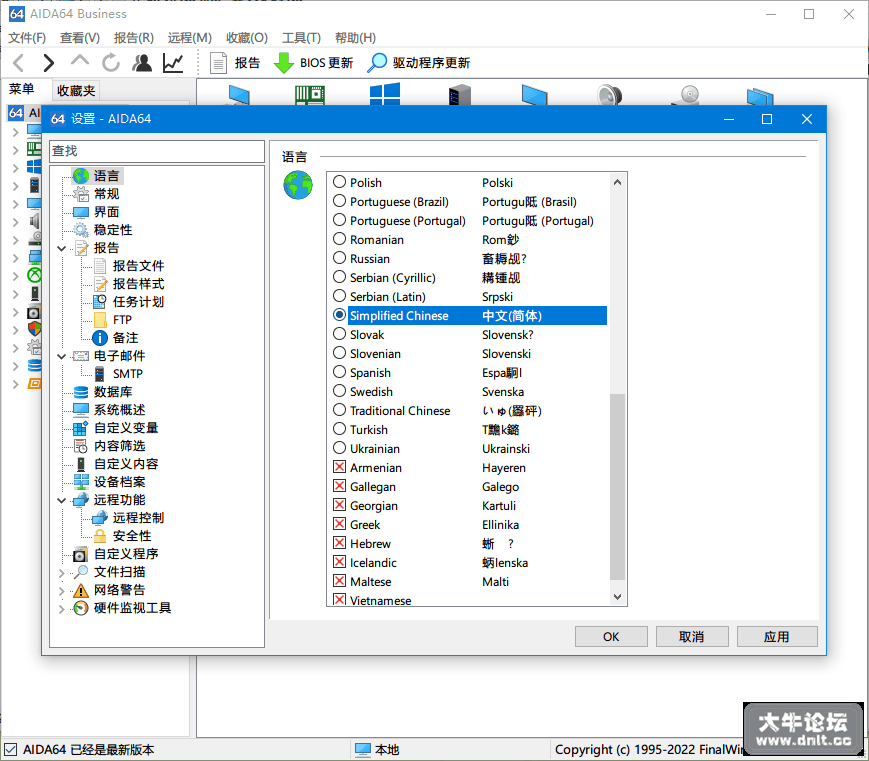Expand the 文件扫描 tree node
The image size is (869, 761).
pyautogui.click(x=62, y=573)
